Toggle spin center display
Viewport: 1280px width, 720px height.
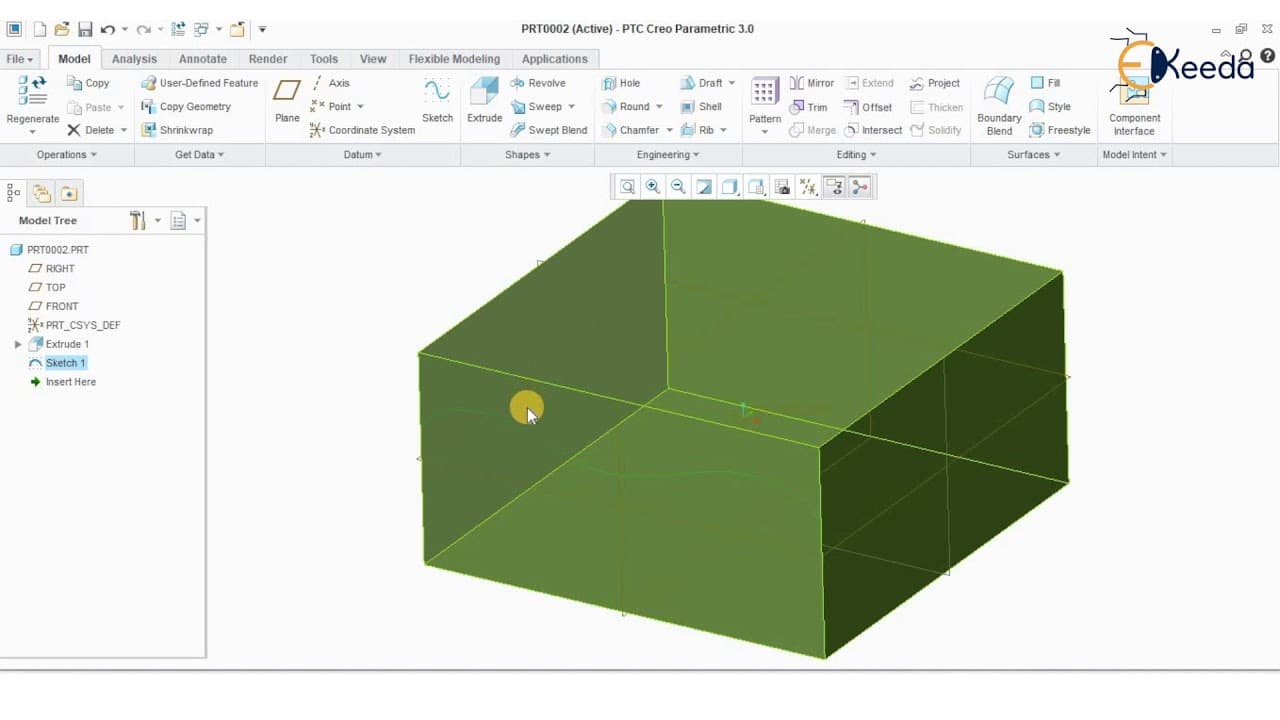[x=860, y=187]
